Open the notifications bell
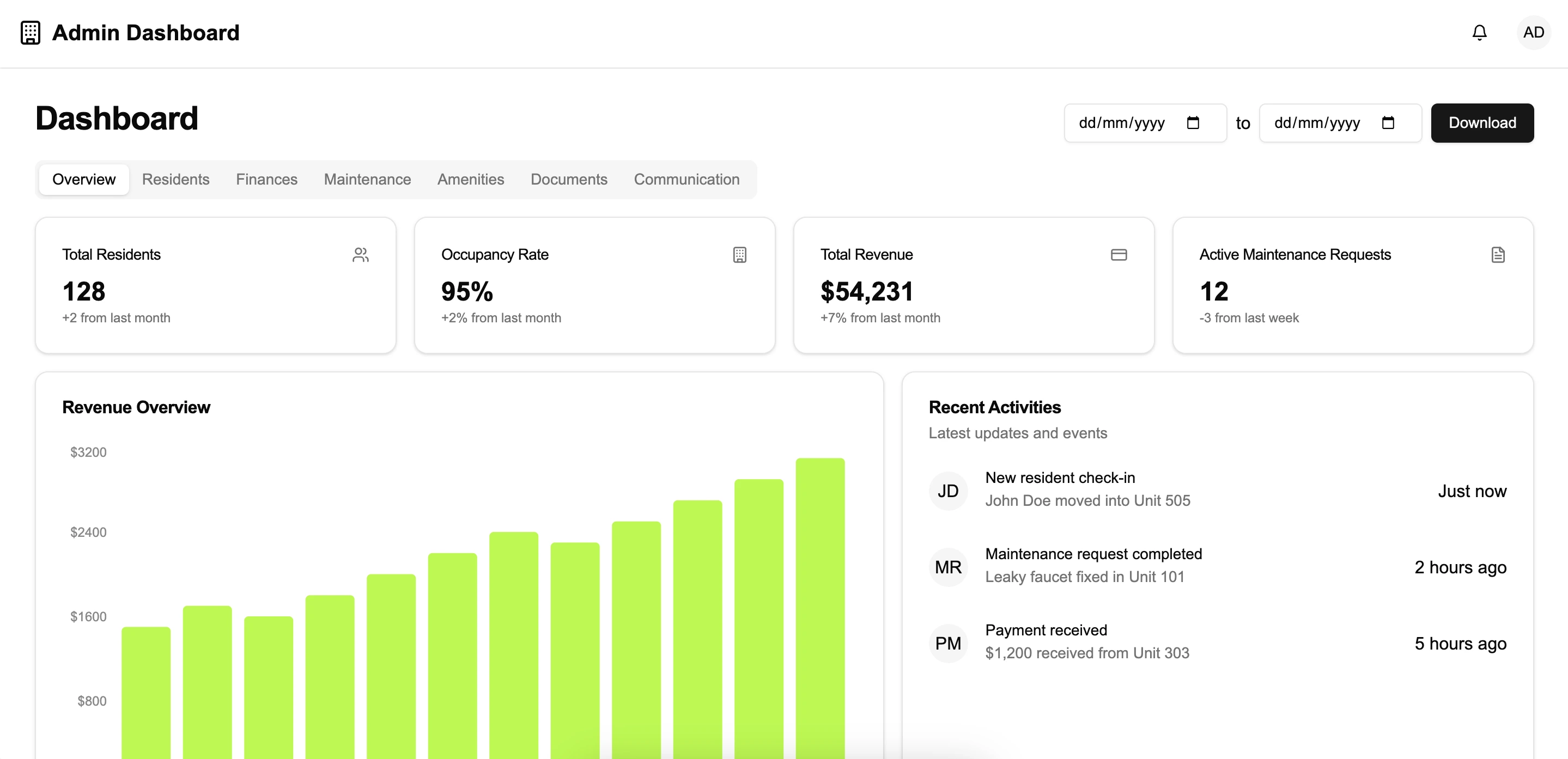Viewport: 1568px width, 759px height. 1479,32
